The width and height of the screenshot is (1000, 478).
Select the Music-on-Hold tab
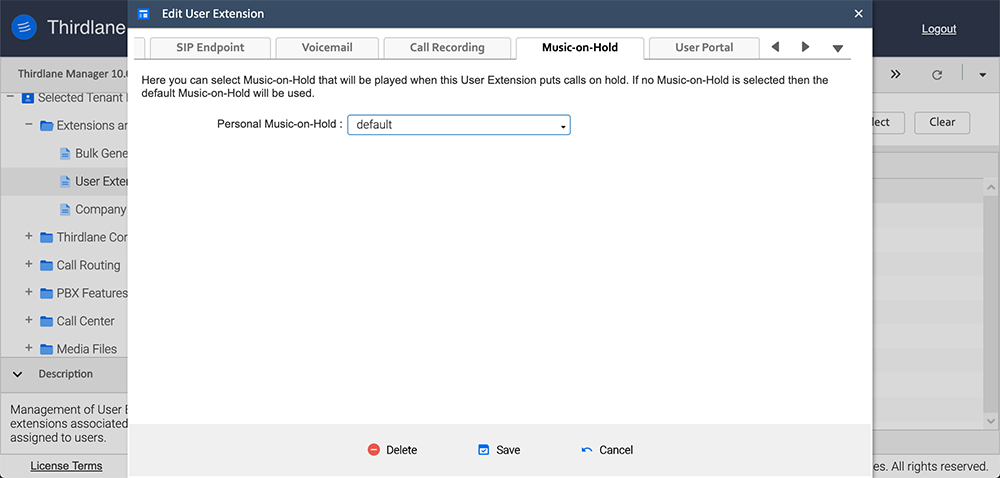tap(580, 48)
